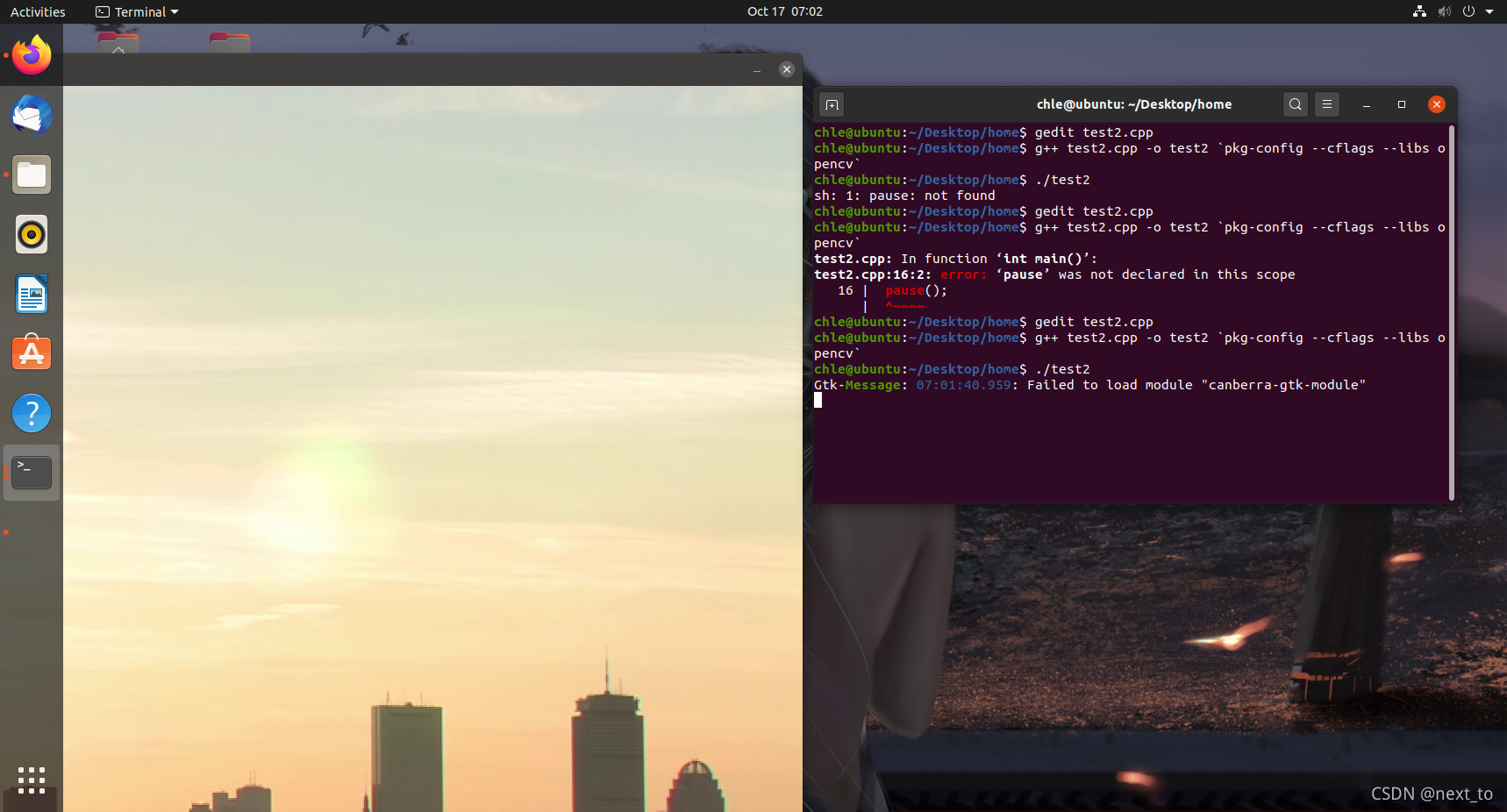Click the network status icon

tap(1419, 11)
